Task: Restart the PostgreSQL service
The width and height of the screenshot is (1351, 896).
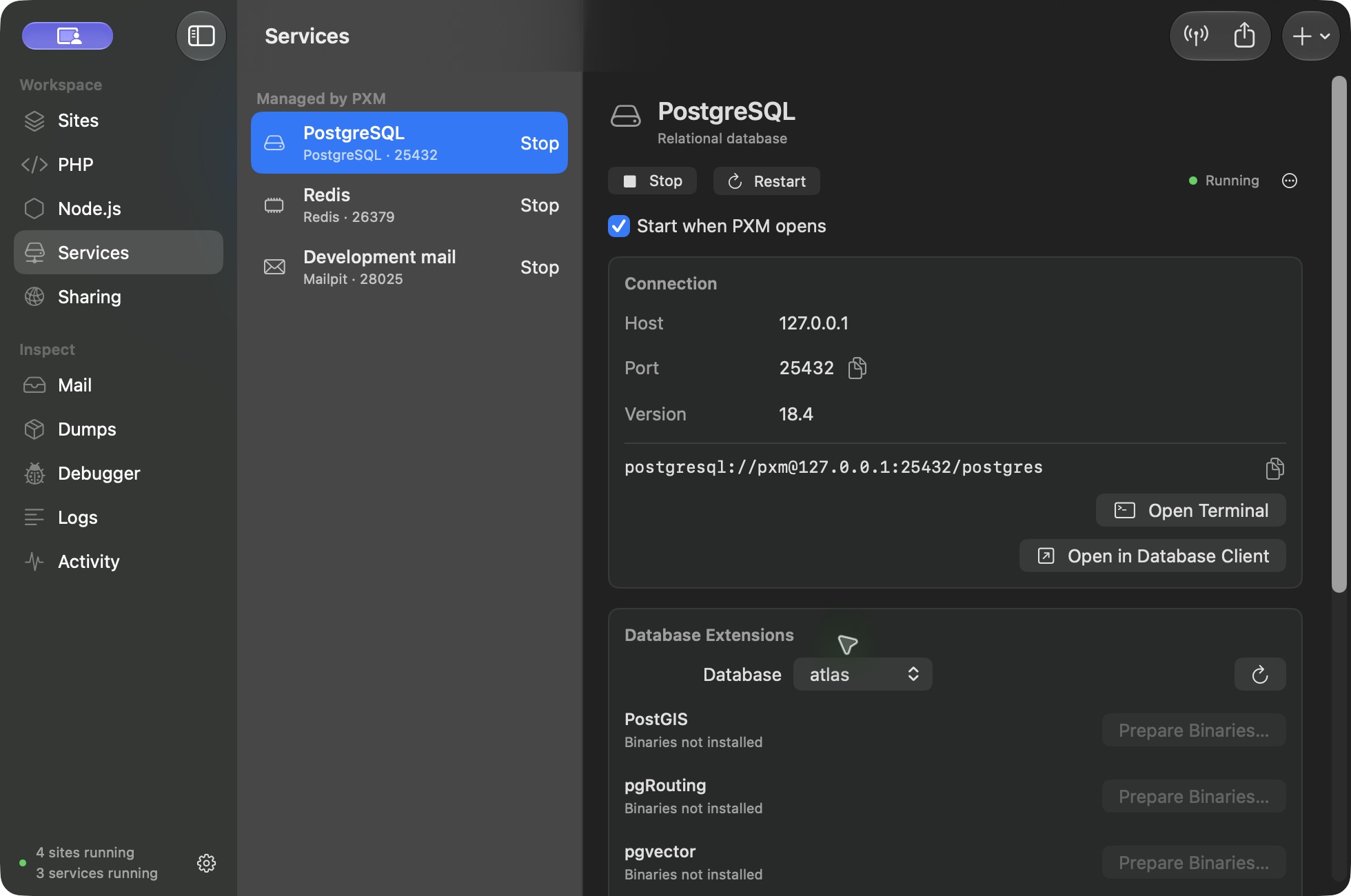Action: tap(766, 181)
